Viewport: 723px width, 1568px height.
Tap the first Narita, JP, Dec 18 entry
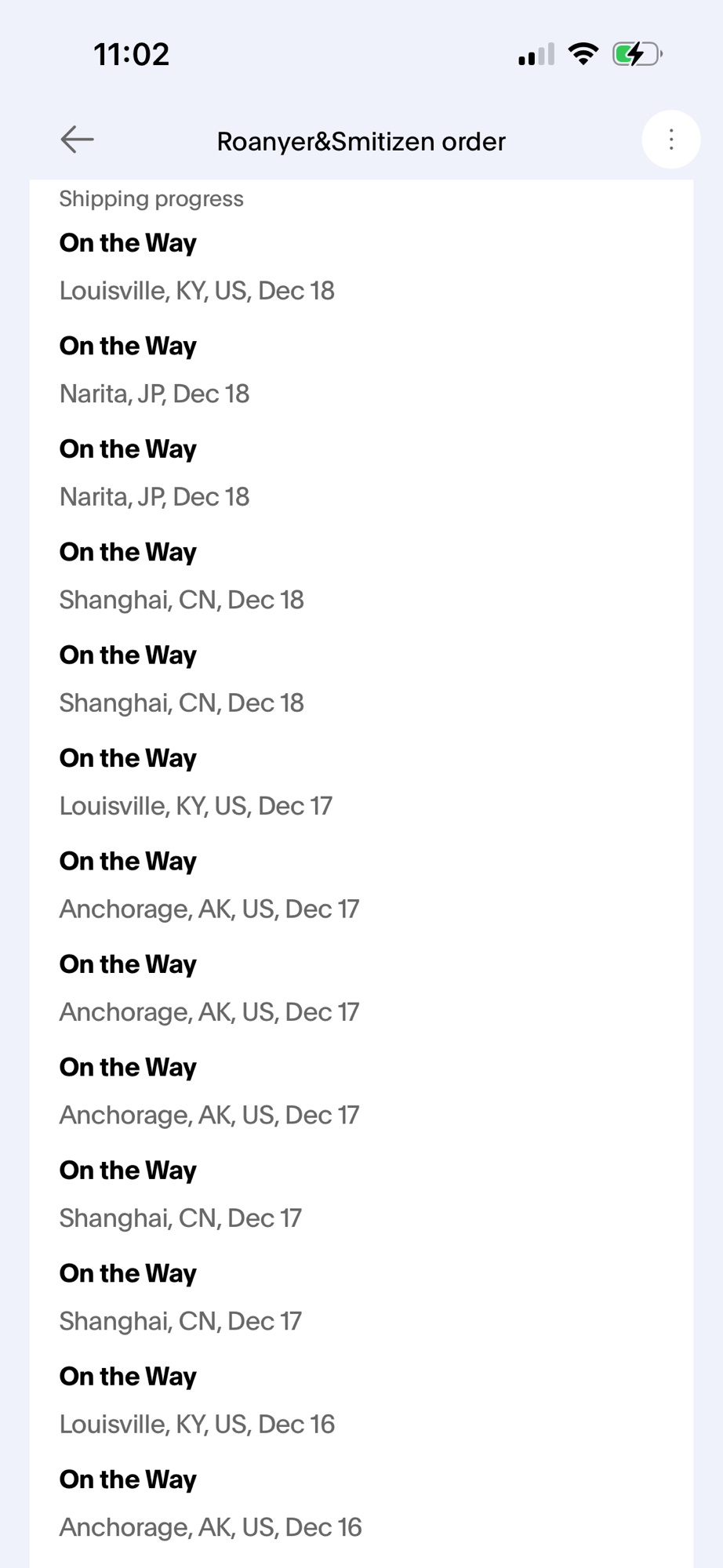point(154,394)
